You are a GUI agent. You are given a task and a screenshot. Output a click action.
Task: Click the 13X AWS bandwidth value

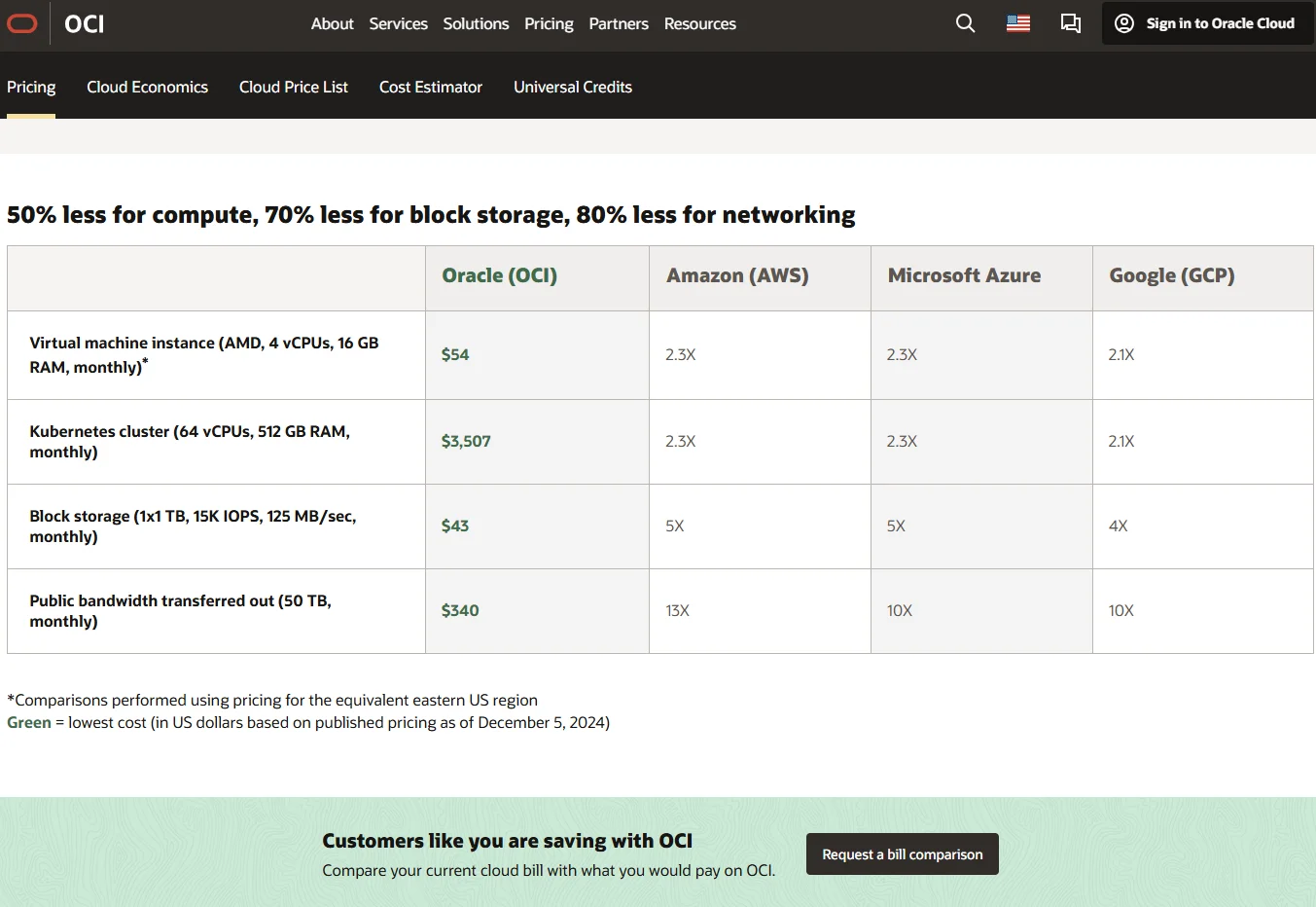point(678,610)
